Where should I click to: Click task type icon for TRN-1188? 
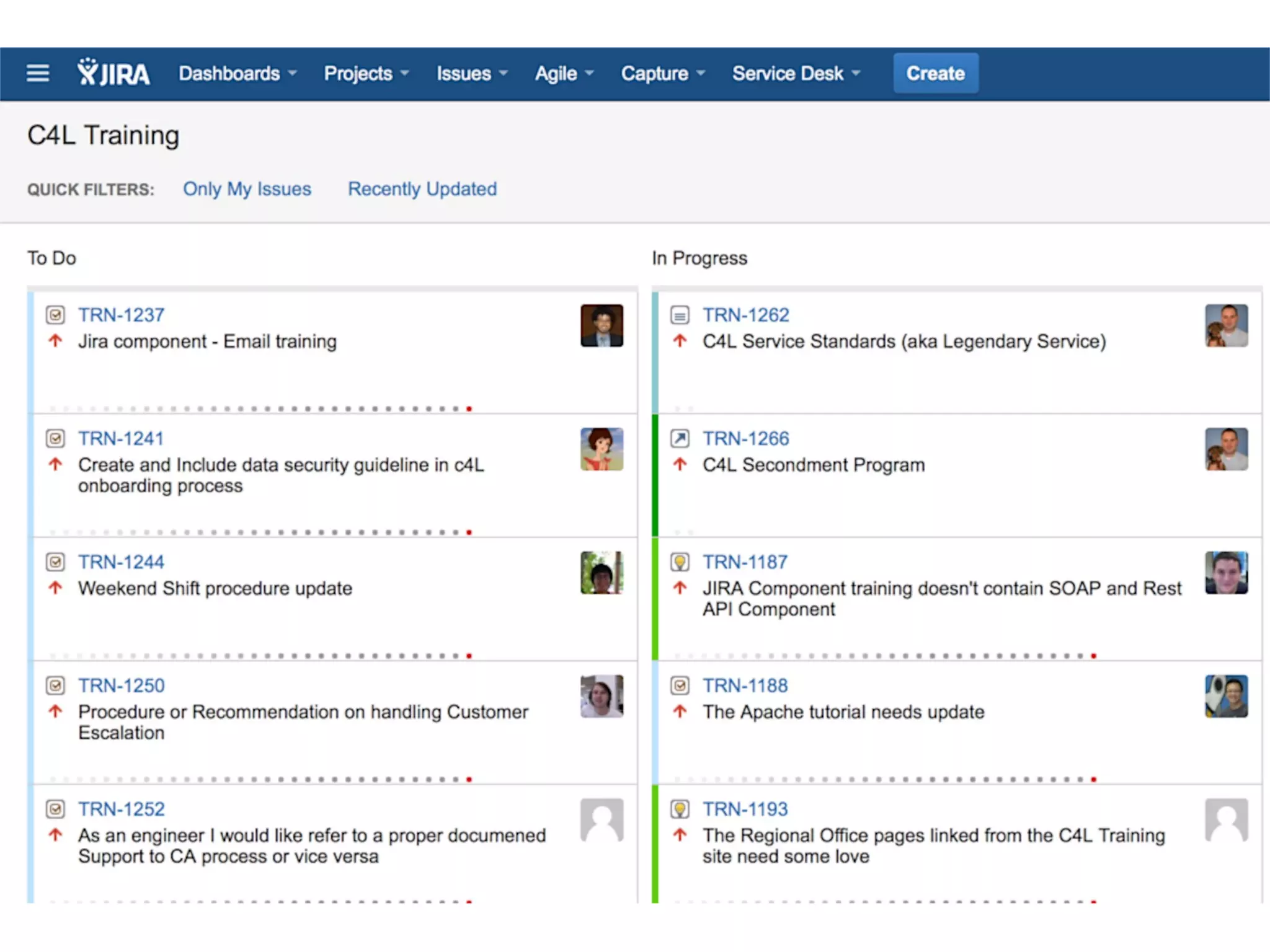680,685
